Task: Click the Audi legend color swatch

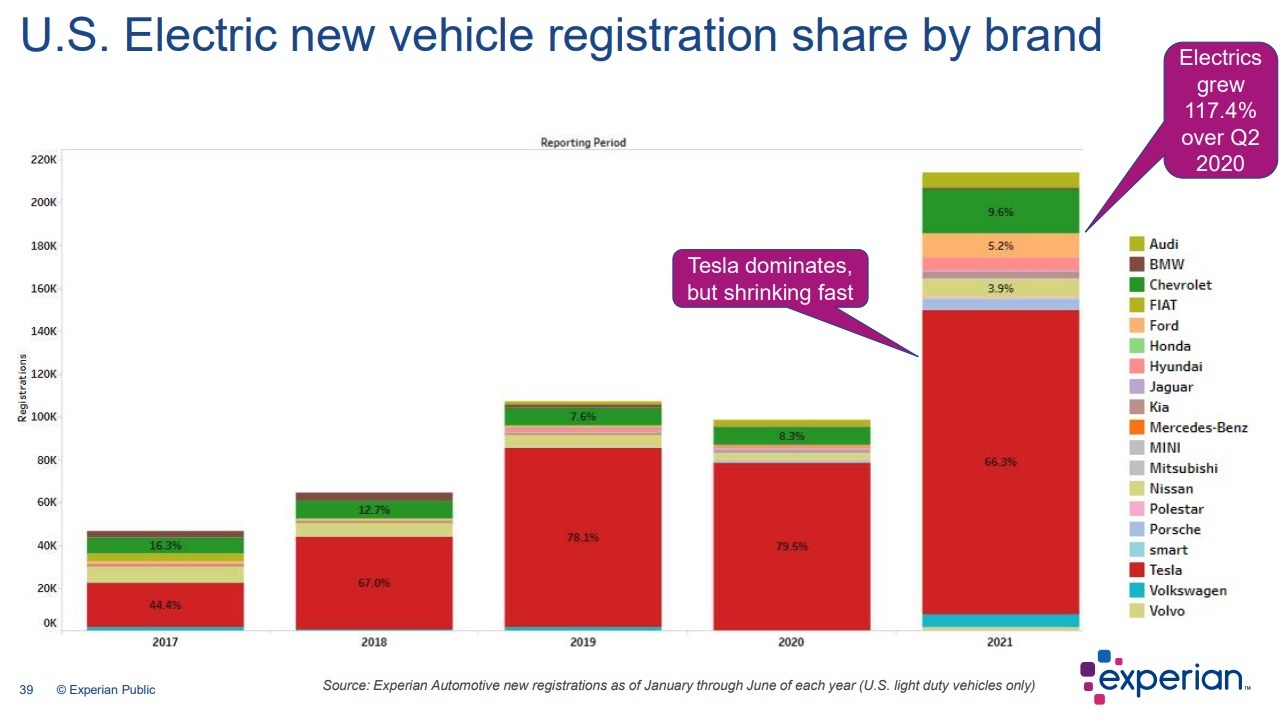Action: tap(1136, 244)
